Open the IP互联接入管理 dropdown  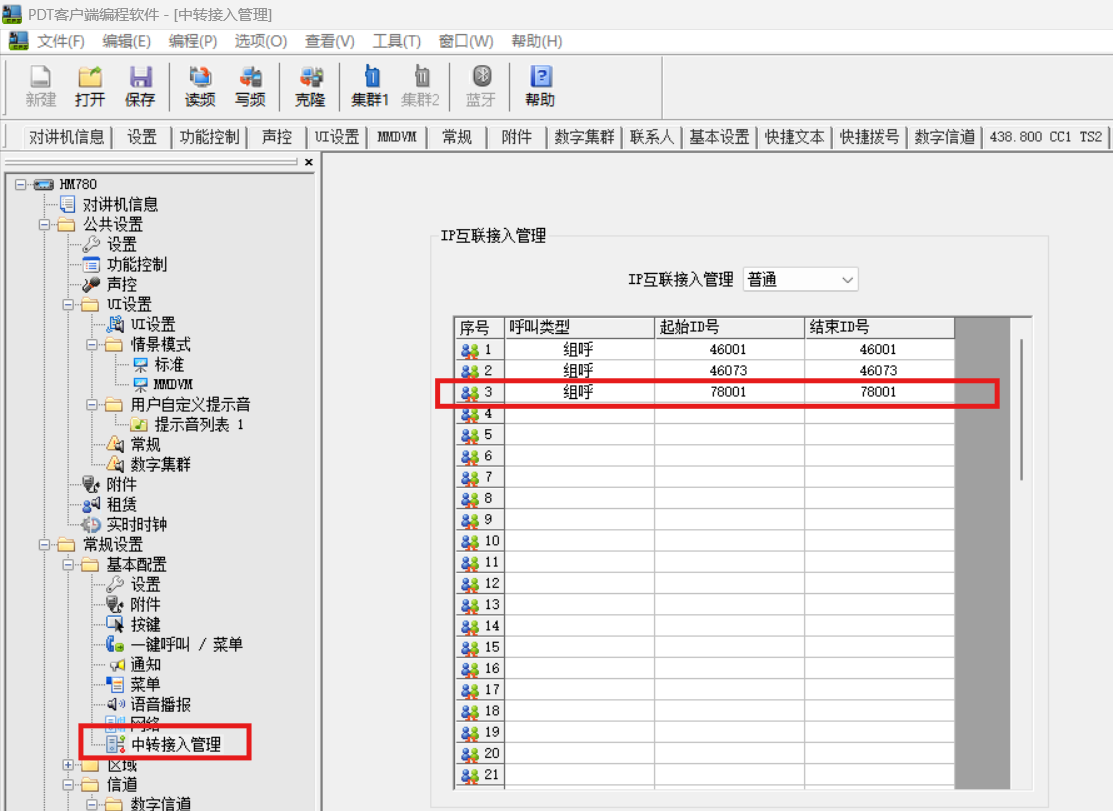point(800,280)
